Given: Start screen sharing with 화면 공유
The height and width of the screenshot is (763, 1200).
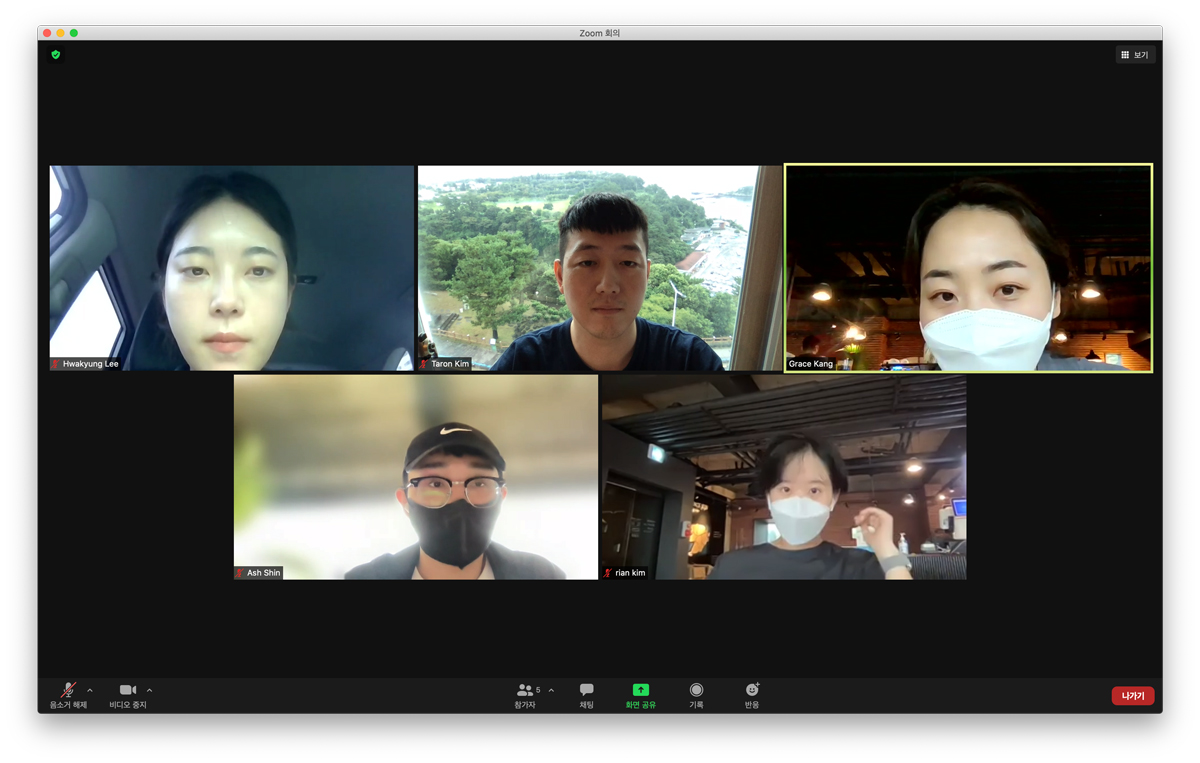Looking at the screenshot, I should click(641, 695).
